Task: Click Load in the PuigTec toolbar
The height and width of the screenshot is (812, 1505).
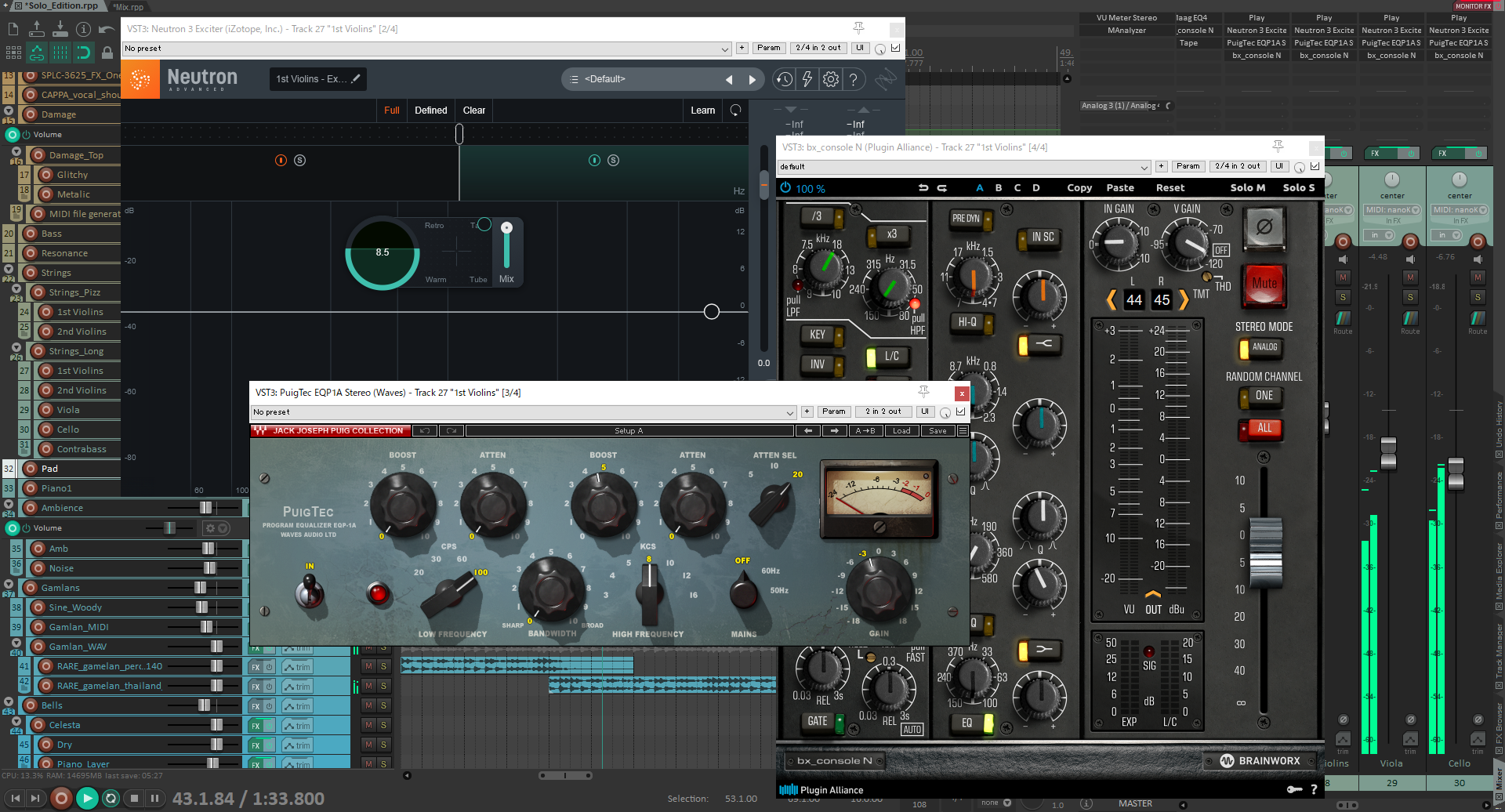Action: coord(901,431)
